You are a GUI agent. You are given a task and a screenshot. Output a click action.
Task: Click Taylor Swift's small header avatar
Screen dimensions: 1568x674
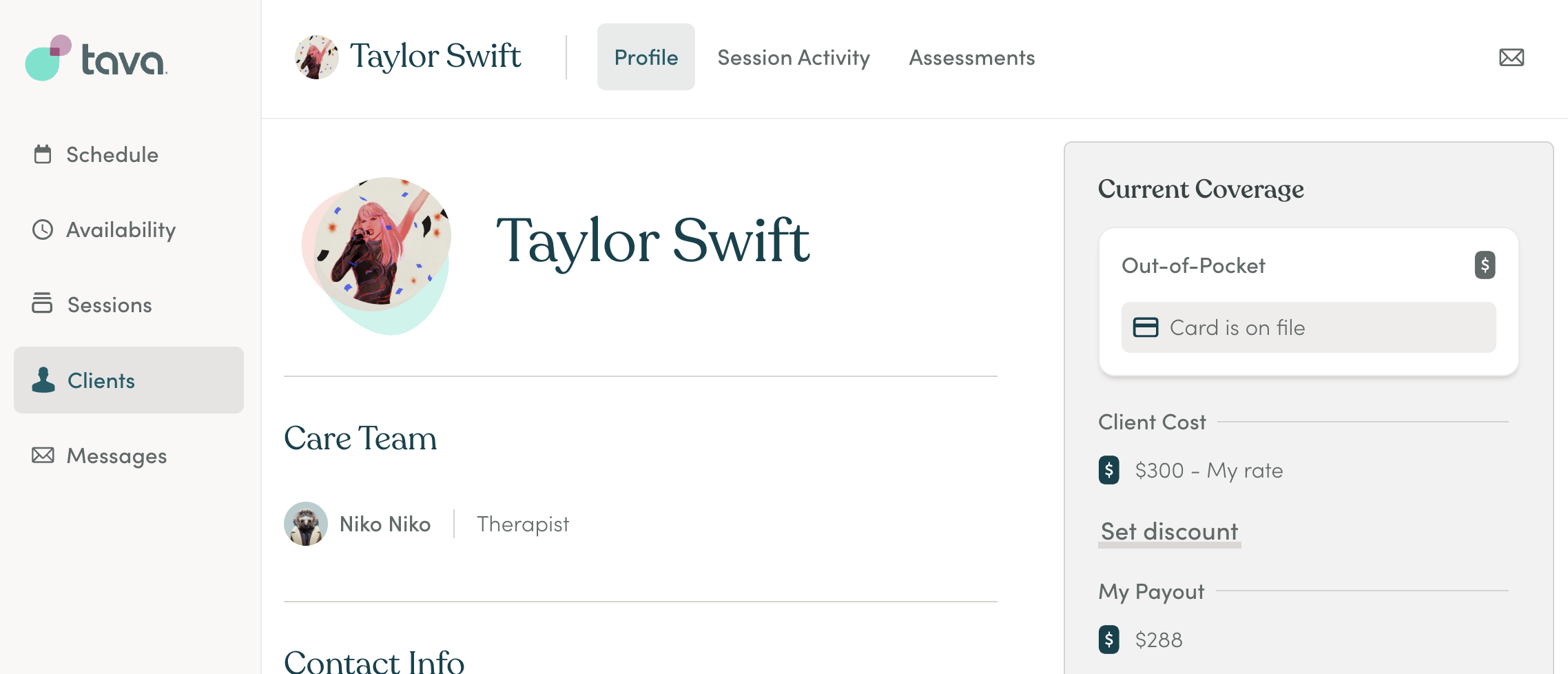point(317,57)
